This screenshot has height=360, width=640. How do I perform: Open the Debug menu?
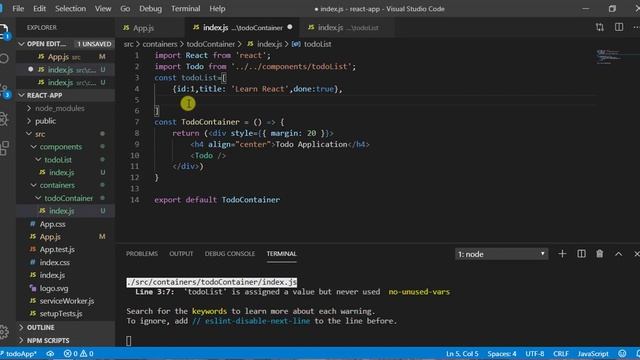coord(150,9)
